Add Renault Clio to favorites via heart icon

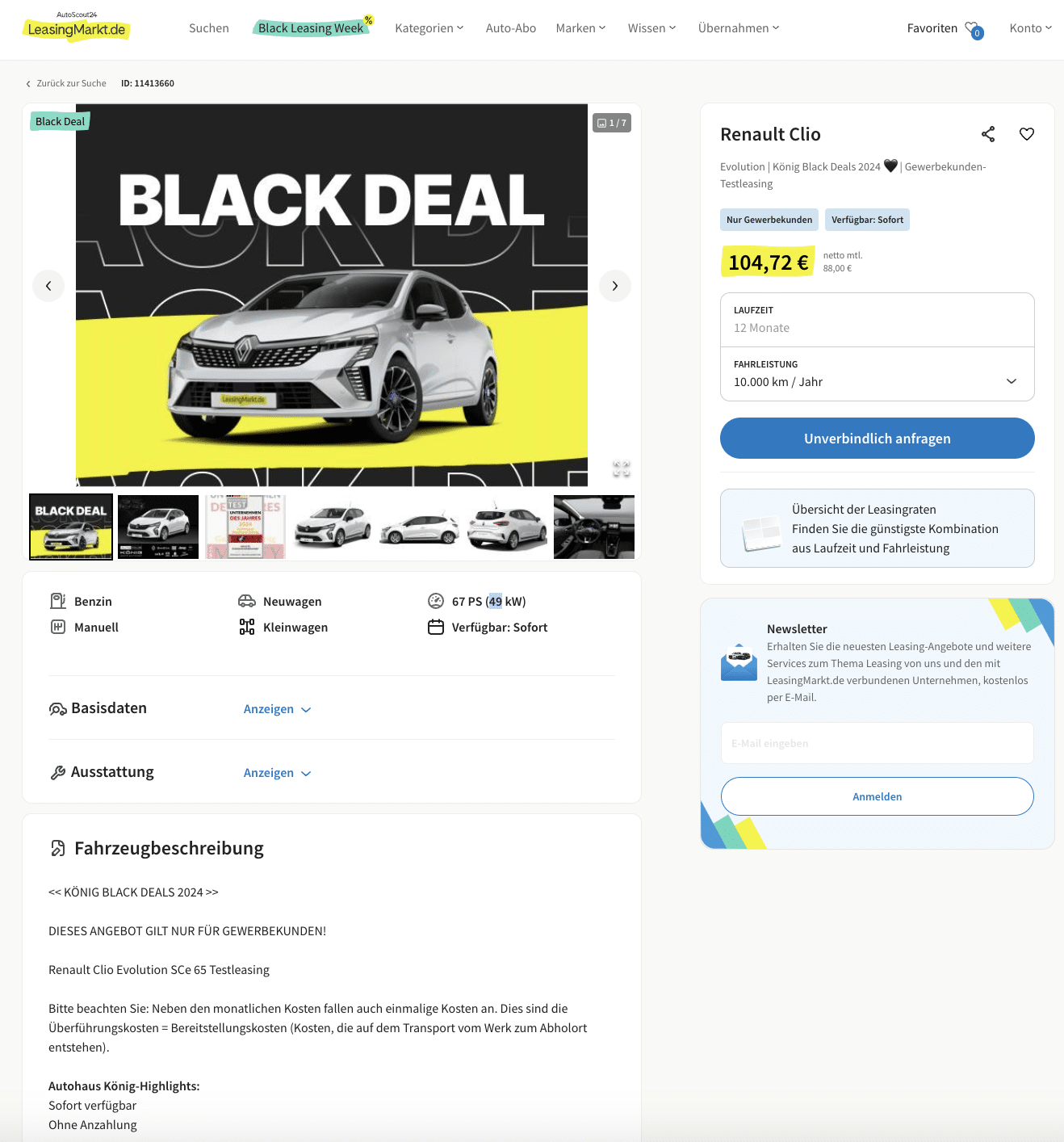tap(1027, 134)
